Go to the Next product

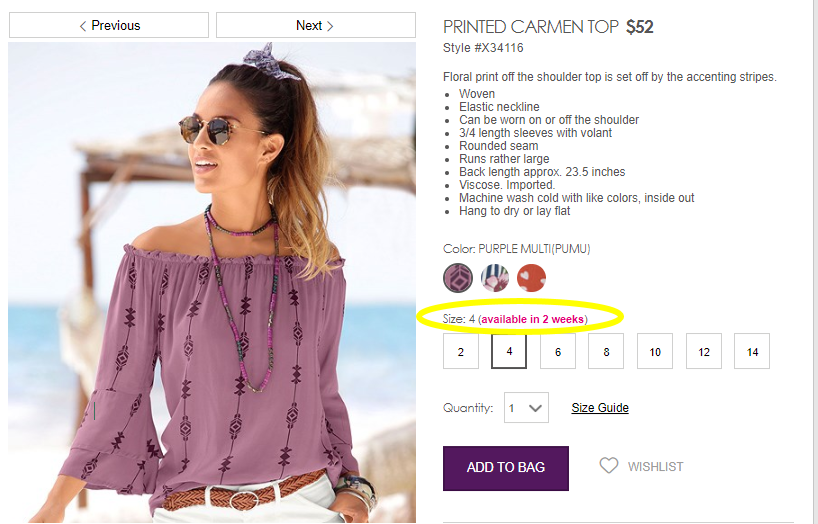[x=315, y=25]
